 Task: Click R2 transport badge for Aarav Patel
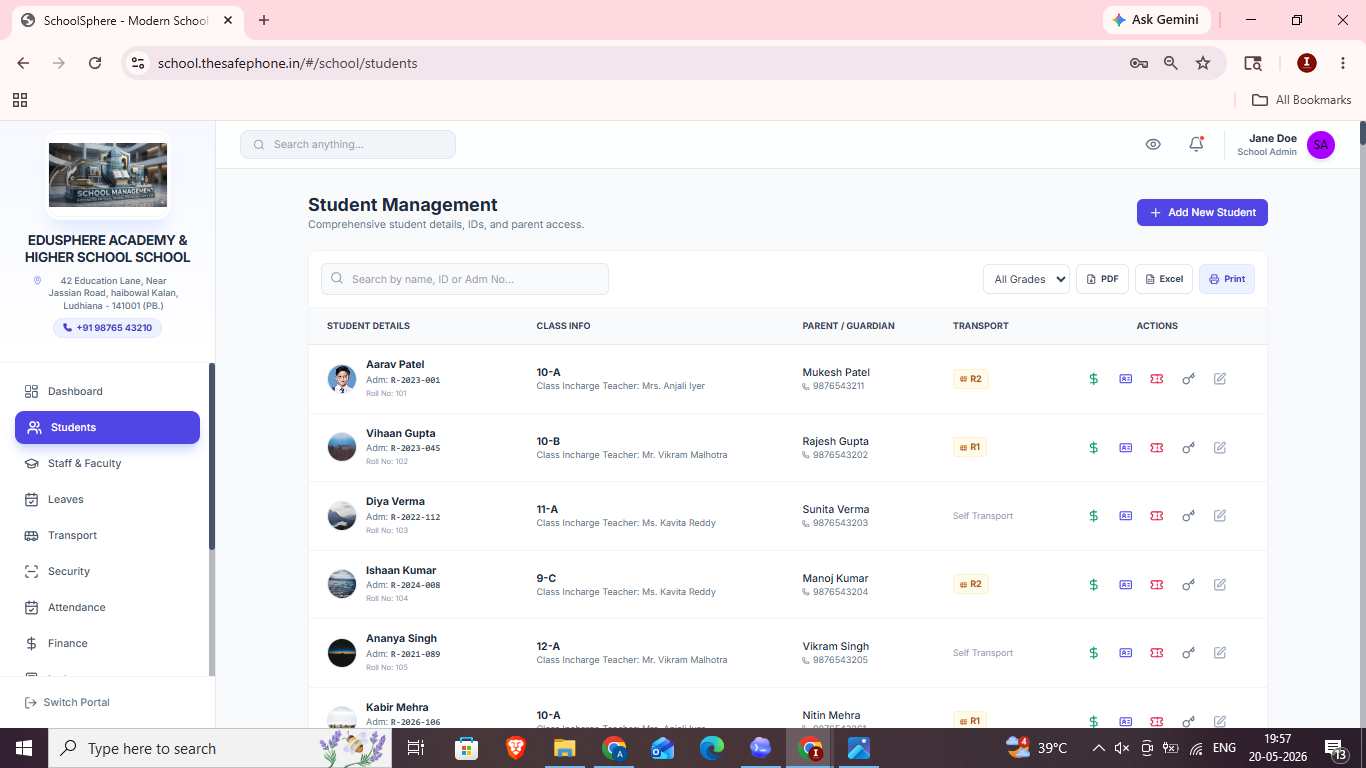click(x=971, y=379)
